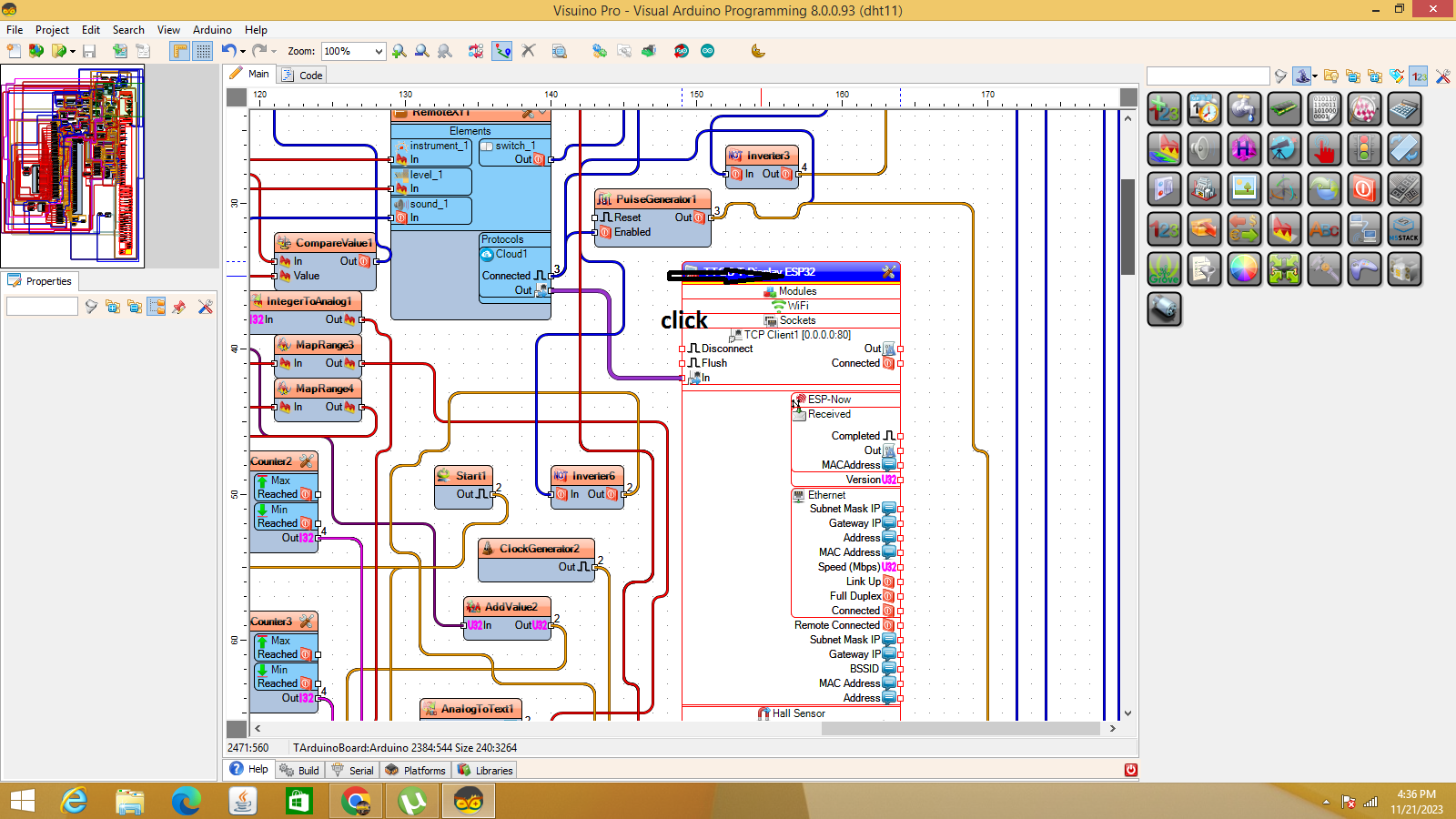This screenshot has width=1456, height=819.
Task: Open the Libraries panel at the bottom
Action: click(485, 770)
